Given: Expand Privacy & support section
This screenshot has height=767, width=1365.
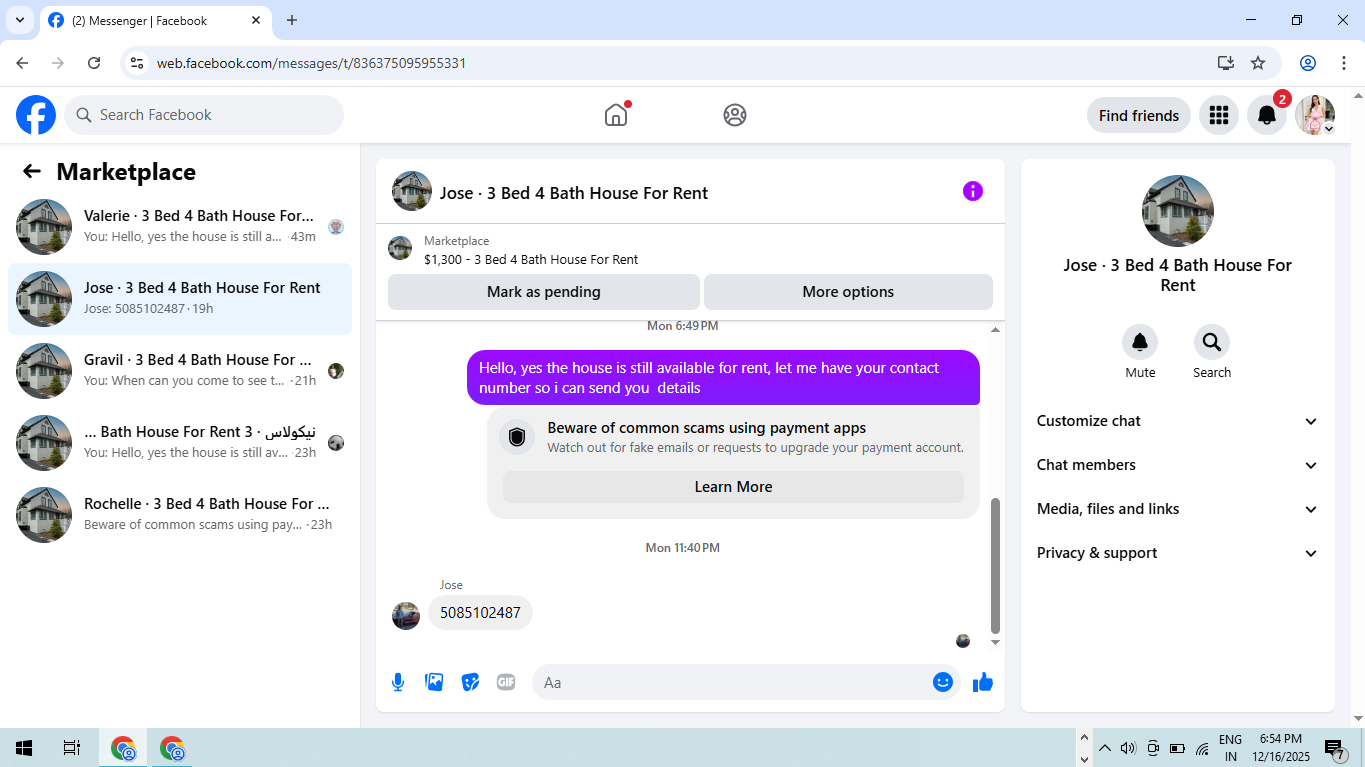Looking at the screenshot, I should 1178,553.
